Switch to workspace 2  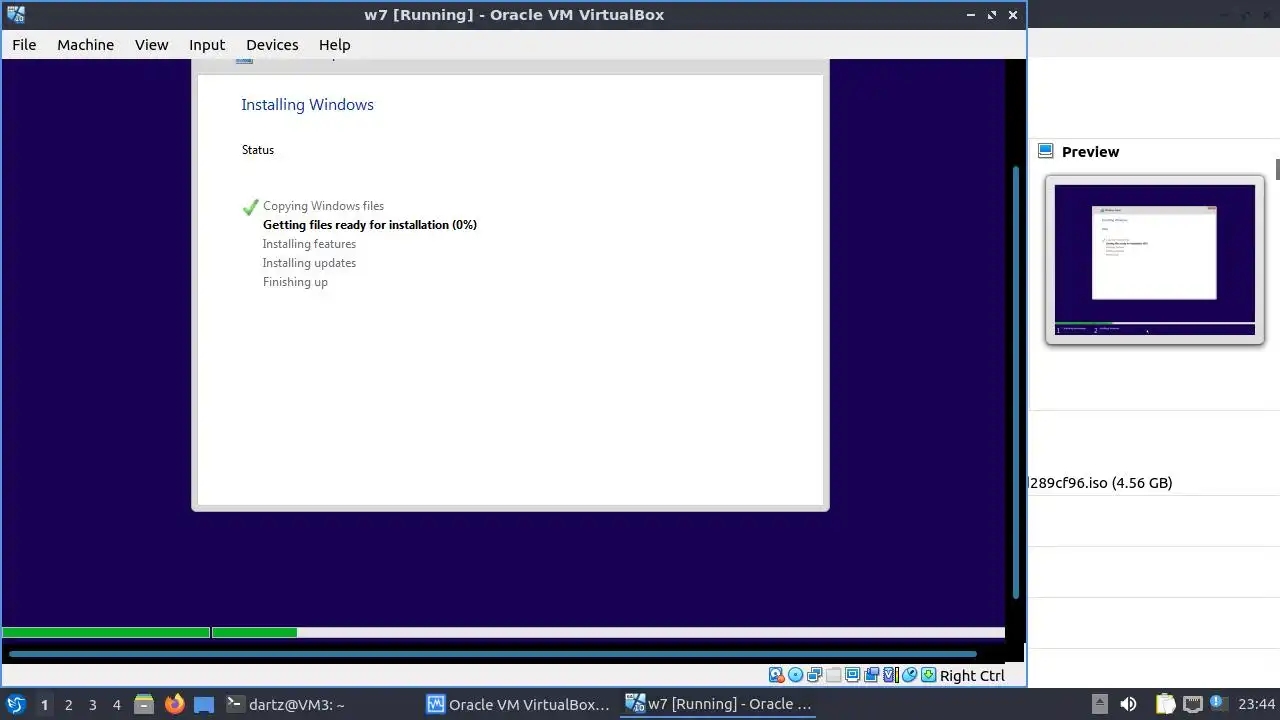coord(68,705)
